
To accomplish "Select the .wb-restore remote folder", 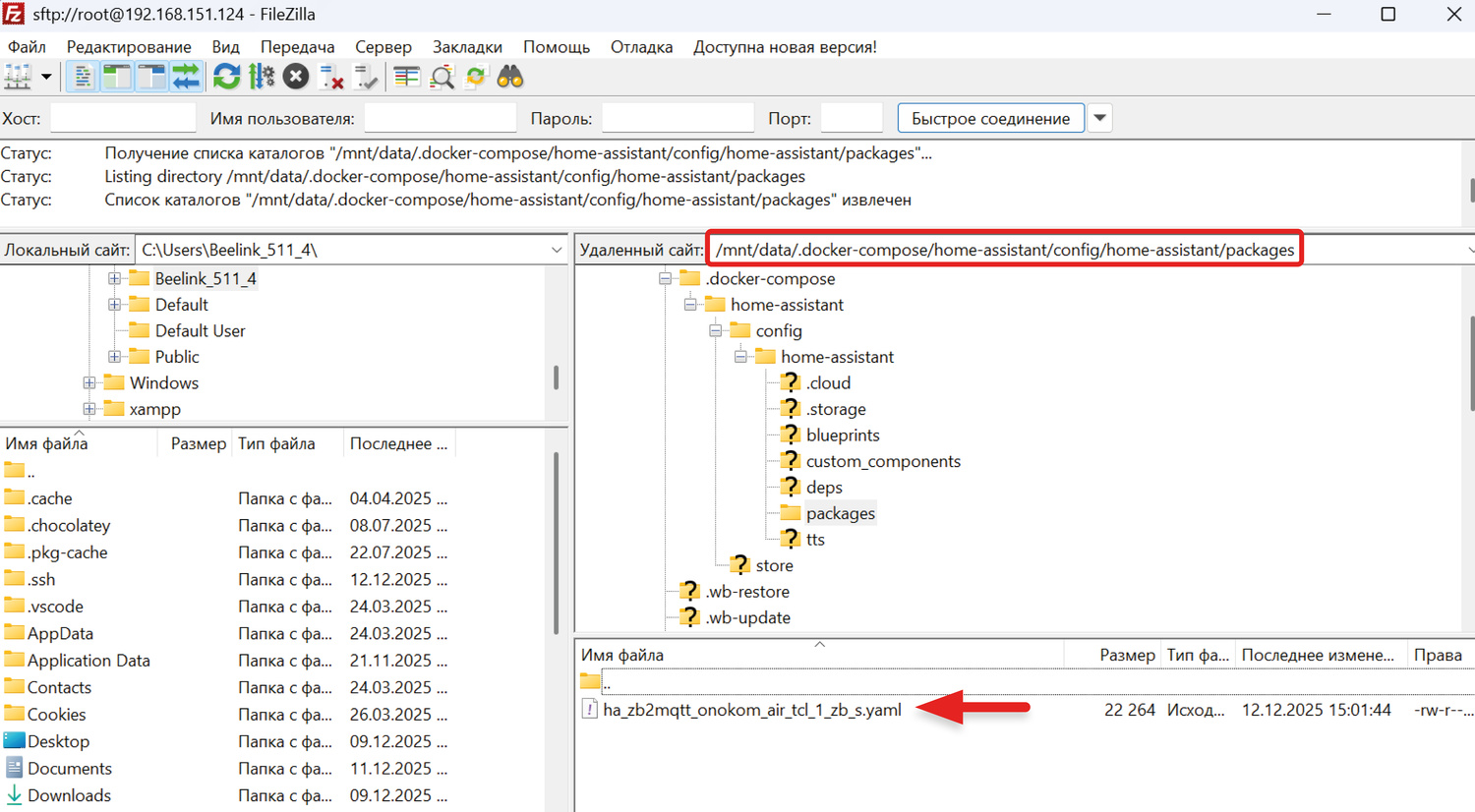I will pos(747,591).
